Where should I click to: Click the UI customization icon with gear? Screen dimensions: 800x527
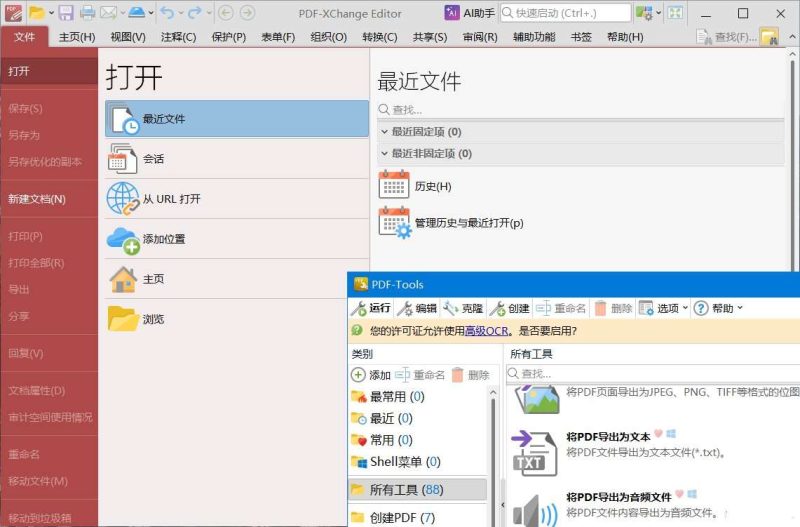[644, 13]
